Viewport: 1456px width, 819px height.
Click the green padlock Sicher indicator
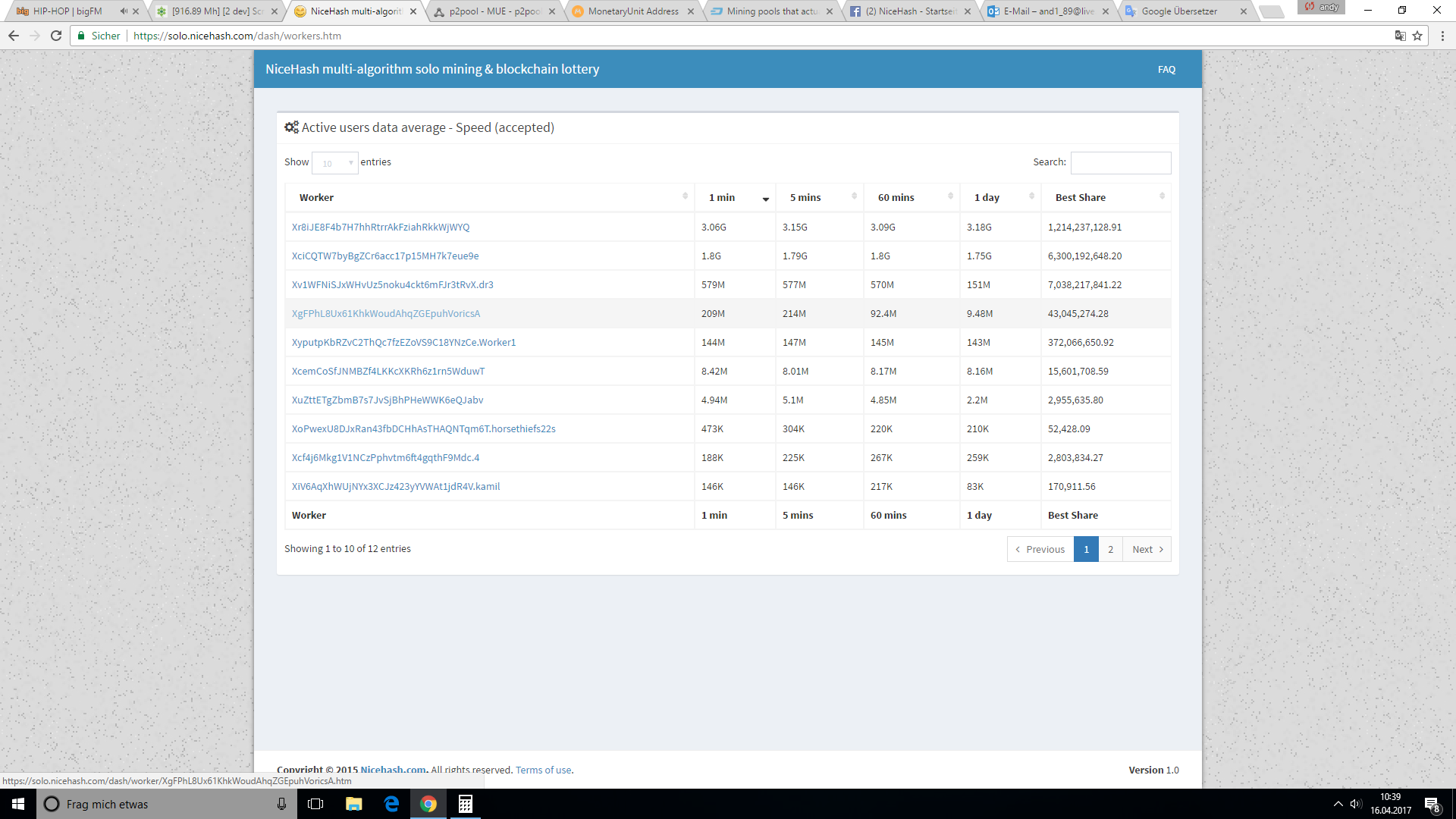pos(99,36)
